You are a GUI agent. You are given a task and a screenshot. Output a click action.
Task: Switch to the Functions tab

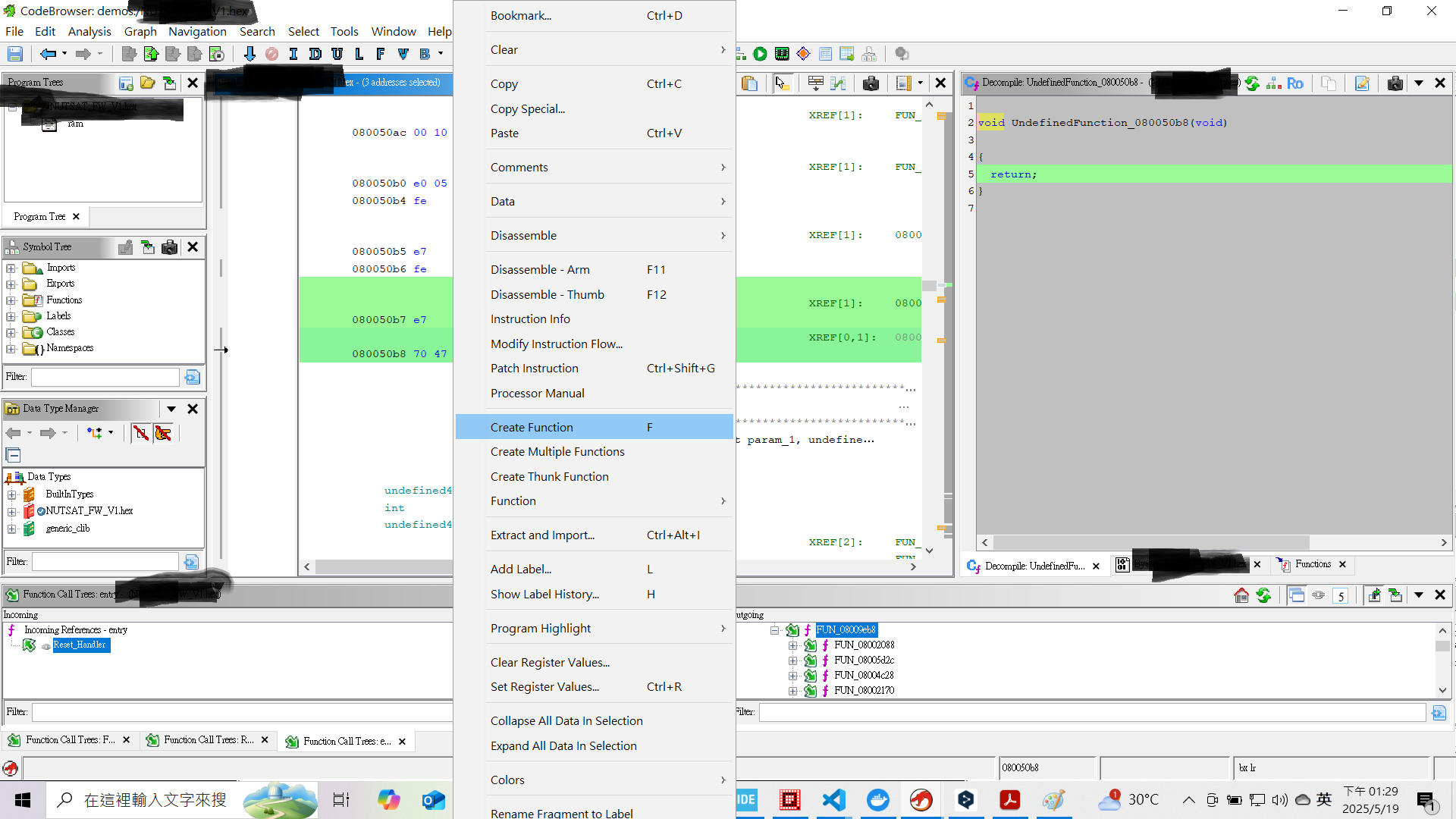[1312, 564]
